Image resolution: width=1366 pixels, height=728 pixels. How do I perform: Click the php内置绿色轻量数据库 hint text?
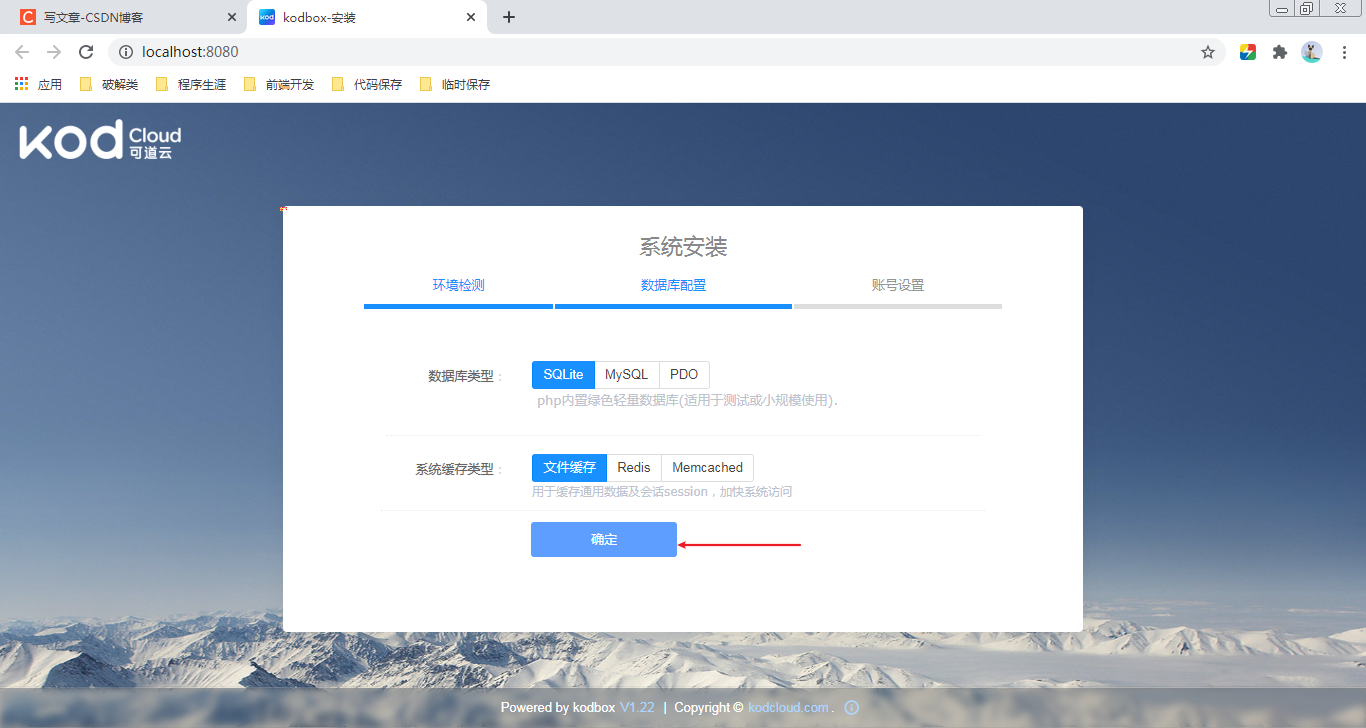pos(686,401)
